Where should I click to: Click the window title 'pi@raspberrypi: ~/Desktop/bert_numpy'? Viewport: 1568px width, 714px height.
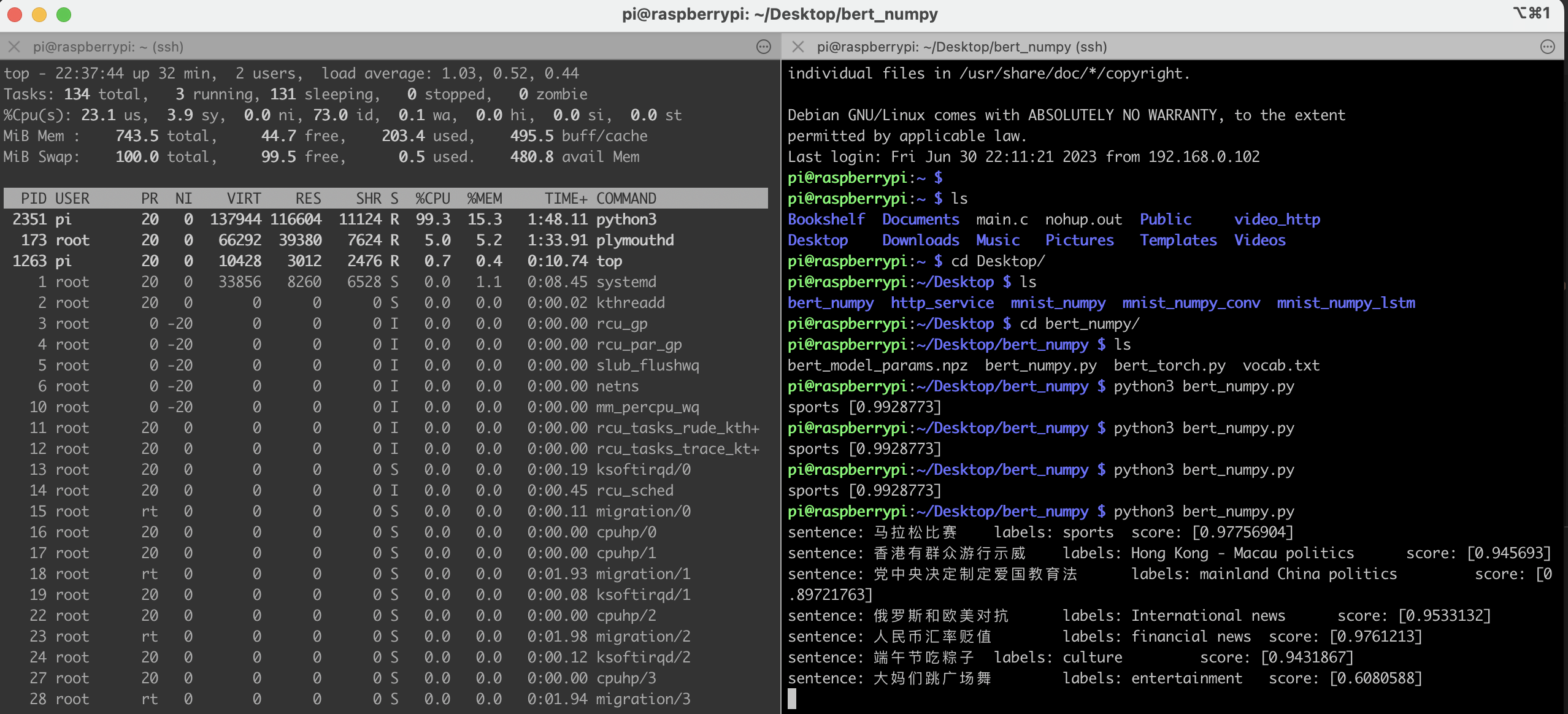[780, 14]
